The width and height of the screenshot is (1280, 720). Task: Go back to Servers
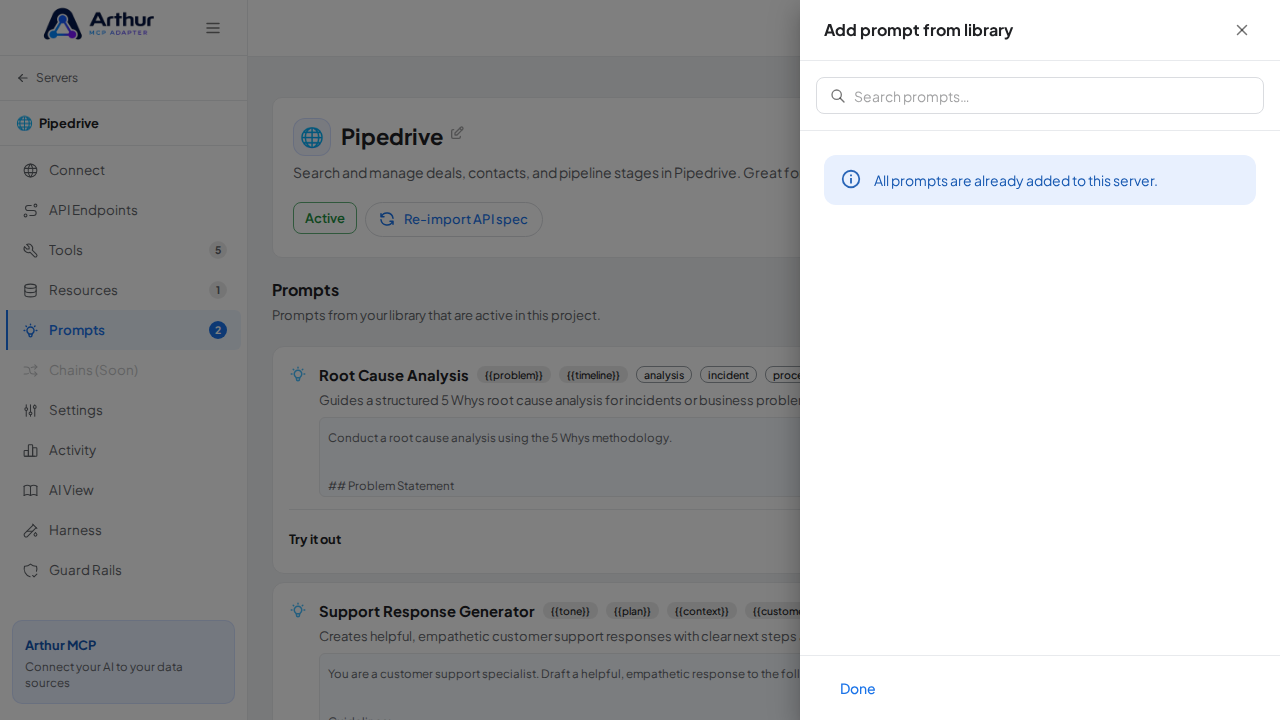47,78
